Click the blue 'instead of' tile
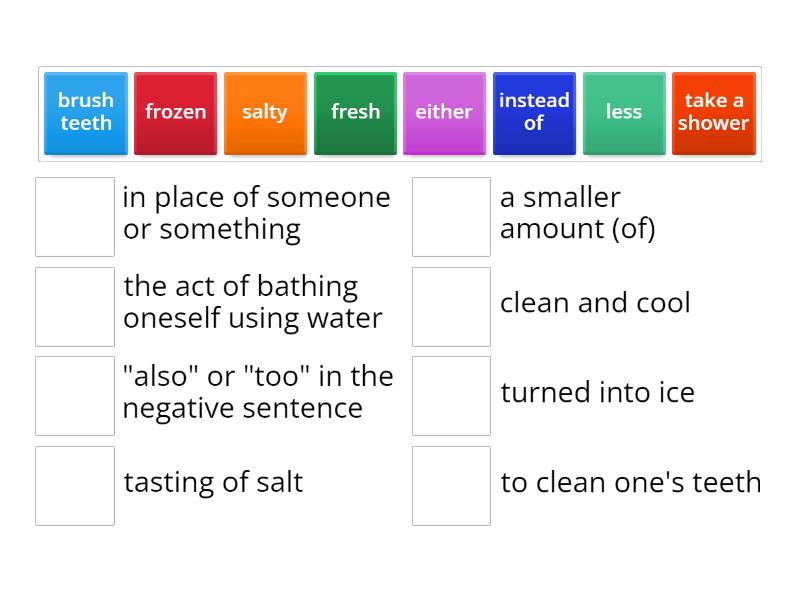 coord(534,112)
